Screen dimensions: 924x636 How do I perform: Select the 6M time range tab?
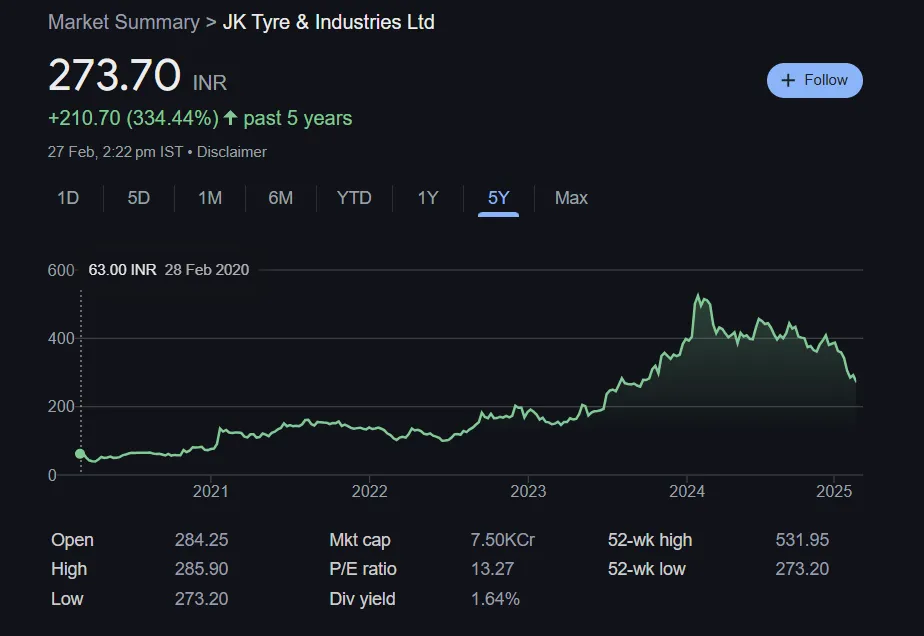280,198
